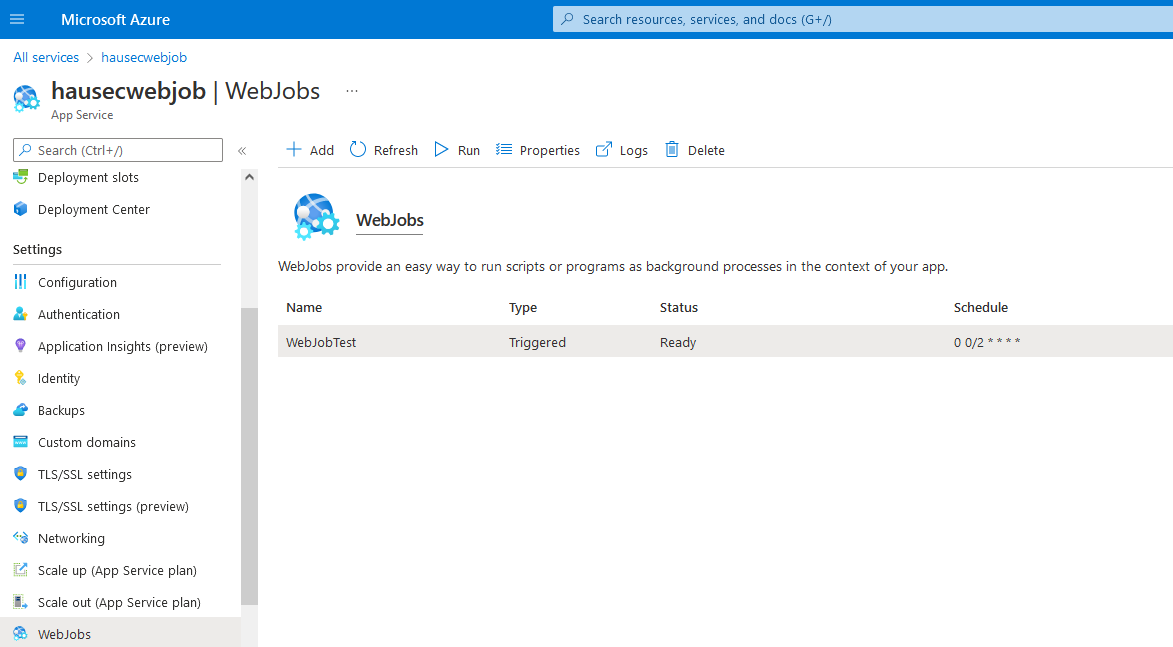This screenshot has width=1173, height=647.
Task: Open Deployment Center menu item
Action: click(x=94, y=209)
